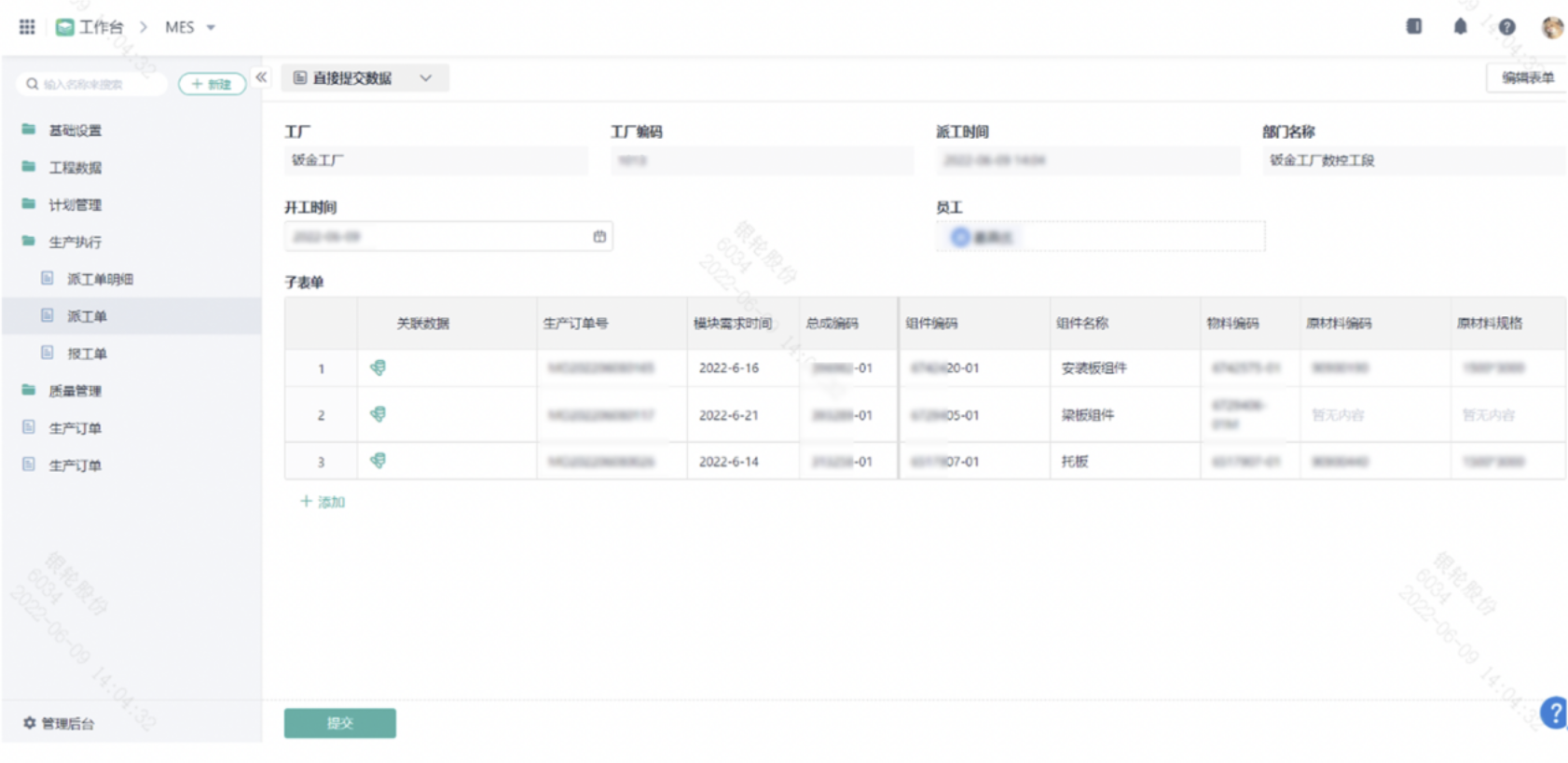
Task: Select the 托板 cell
Action: point(1125,462)
